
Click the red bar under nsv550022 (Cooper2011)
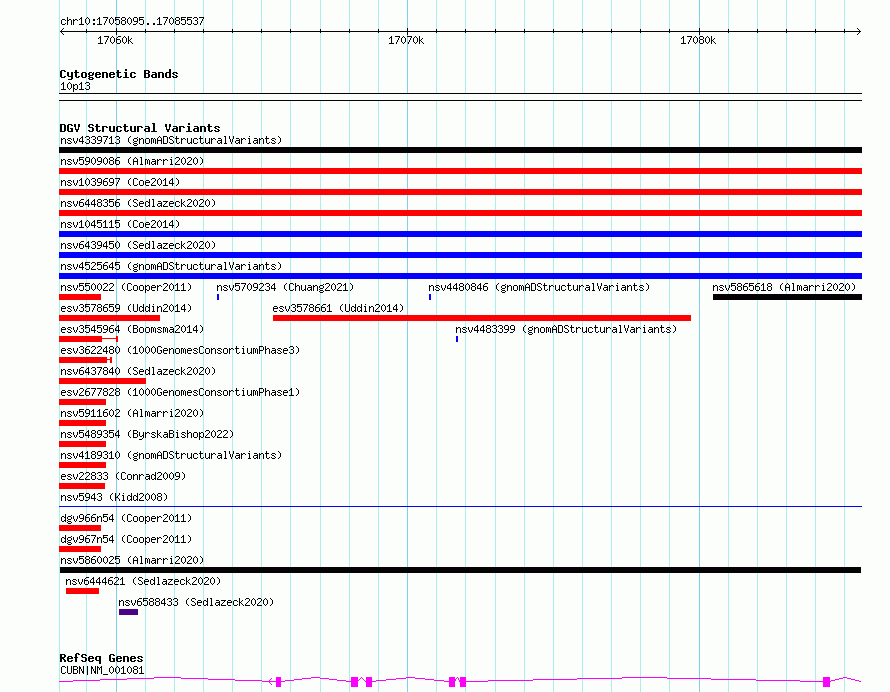[80, 297]
